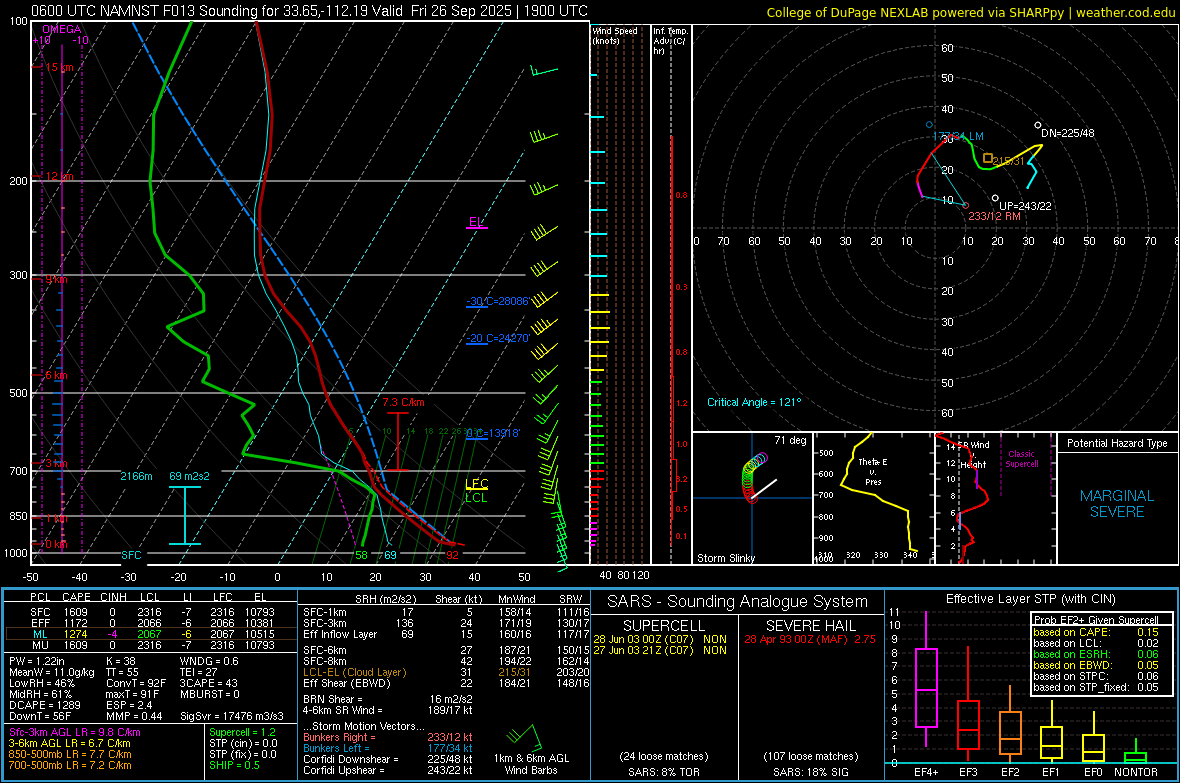The width and height of the screenshot is (1180, 783).
Task: Click the Bunkers Left = 177/34 kt row
Action: coord(387,748)
